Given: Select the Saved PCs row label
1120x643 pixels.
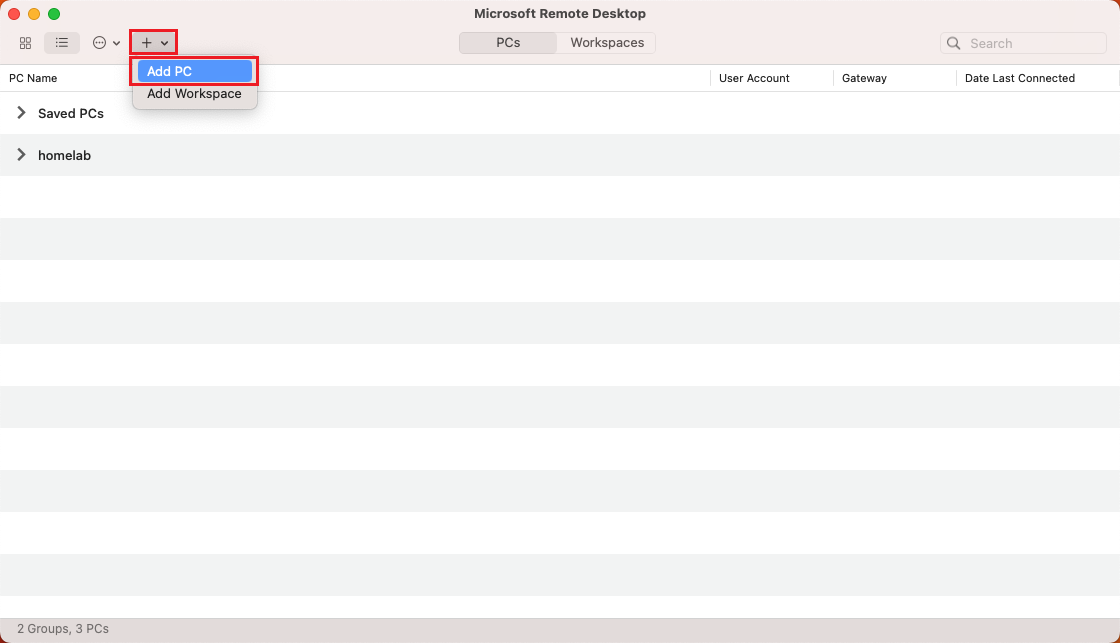Looking at the screenshot, I should point(71,114).
